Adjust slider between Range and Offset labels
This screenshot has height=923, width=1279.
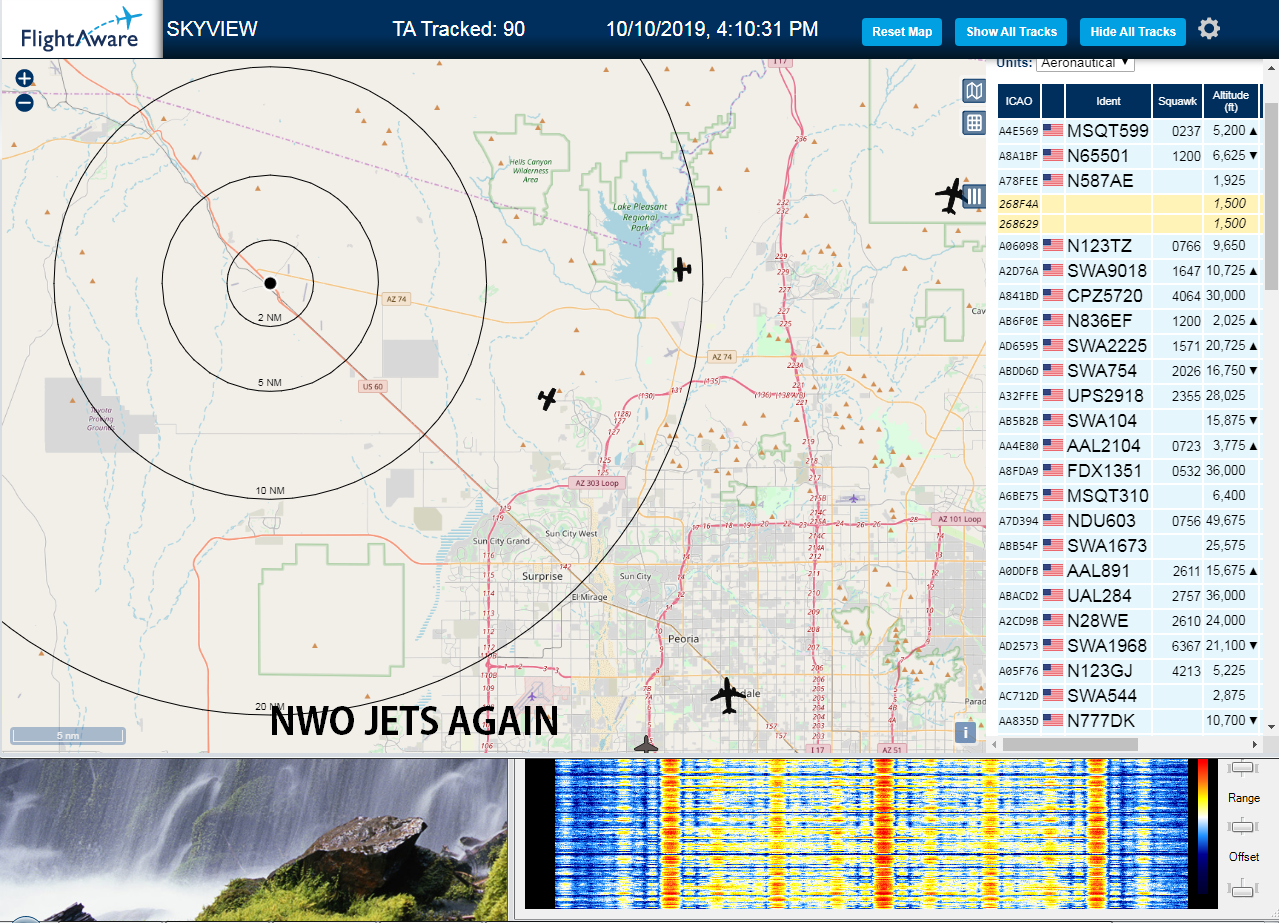pos(1243,826)
